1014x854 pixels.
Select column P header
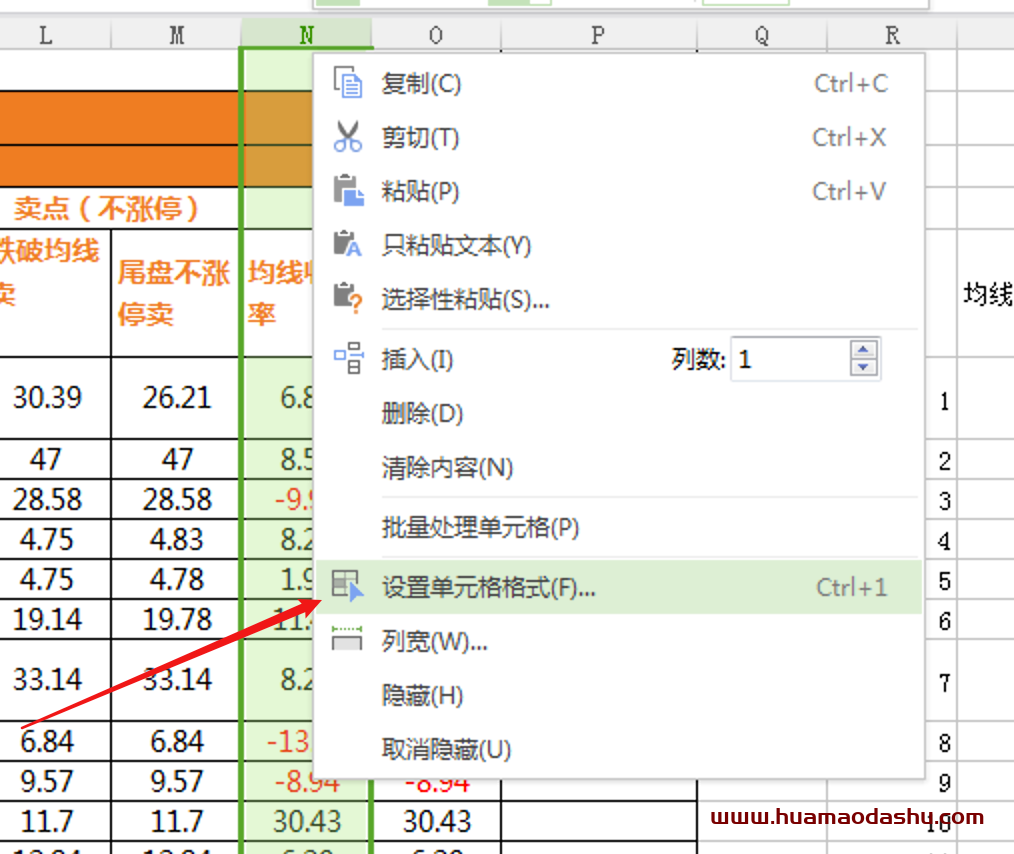599,34
